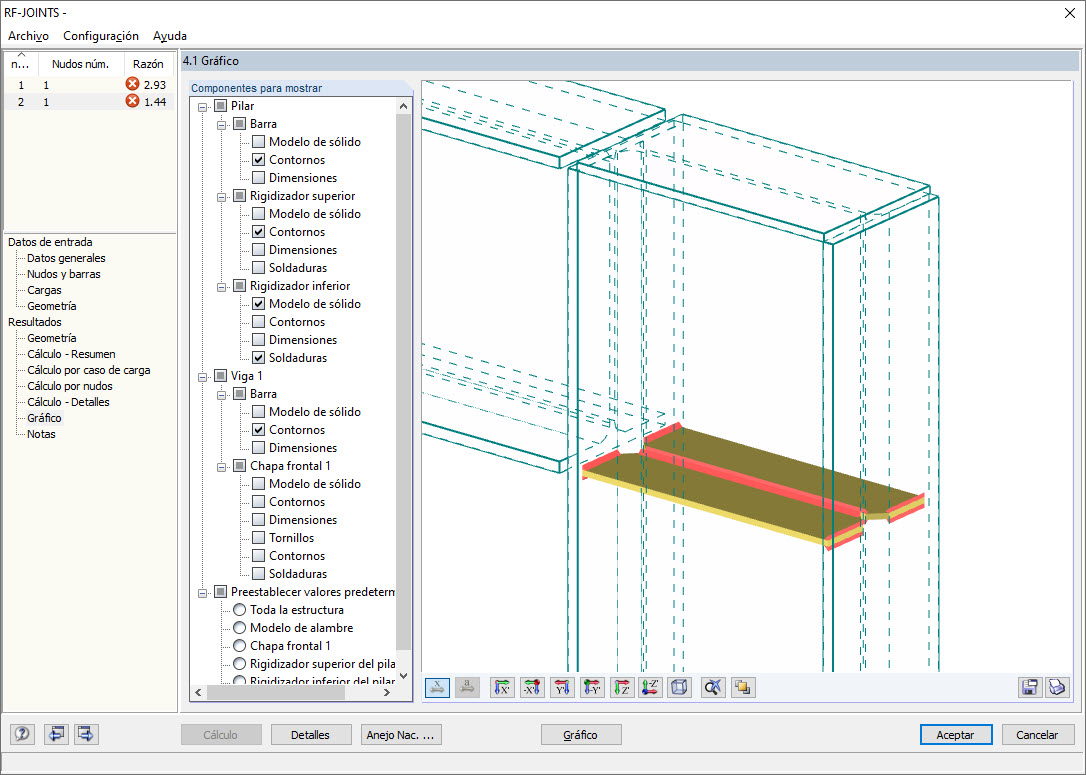Click the Cálculo button
Screen dimensions: 1086x775
(221, 734)
